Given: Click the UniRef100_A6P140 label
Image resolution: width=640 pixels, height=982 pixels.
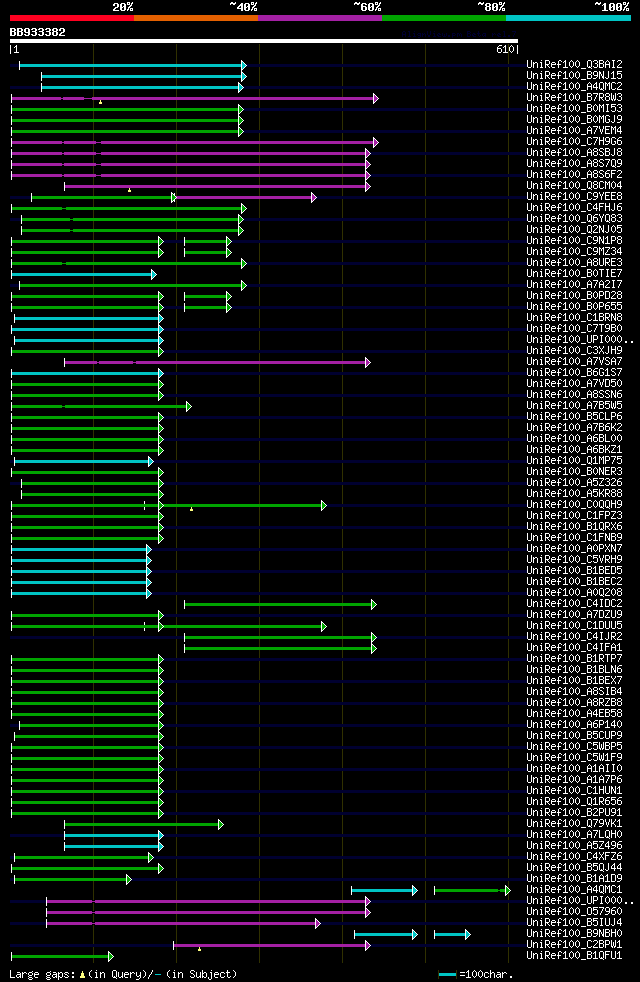Looking at the screenshot, I should coord(574,725).
